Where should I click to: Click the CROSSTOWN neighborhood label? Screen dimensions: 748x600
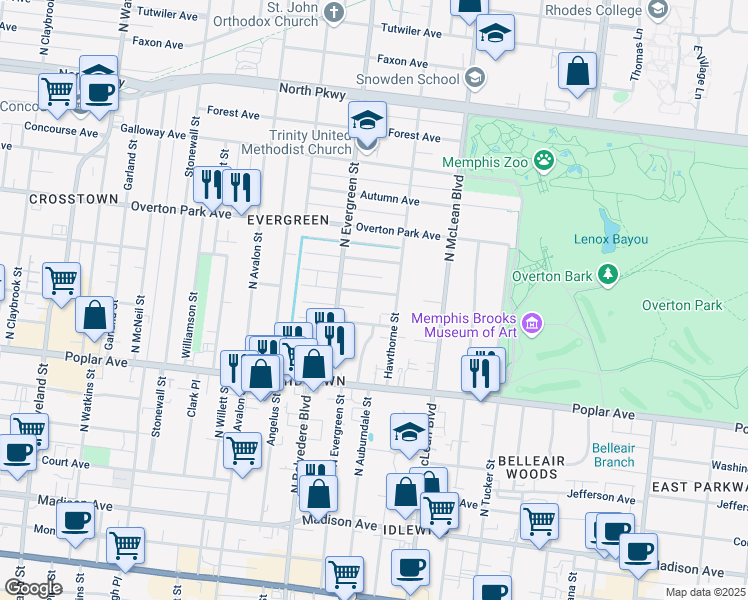(x=73, y=199)
